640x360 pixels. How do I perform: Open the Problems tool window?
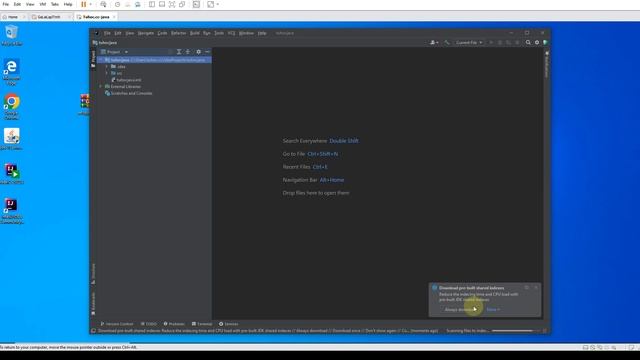point(174,324)
